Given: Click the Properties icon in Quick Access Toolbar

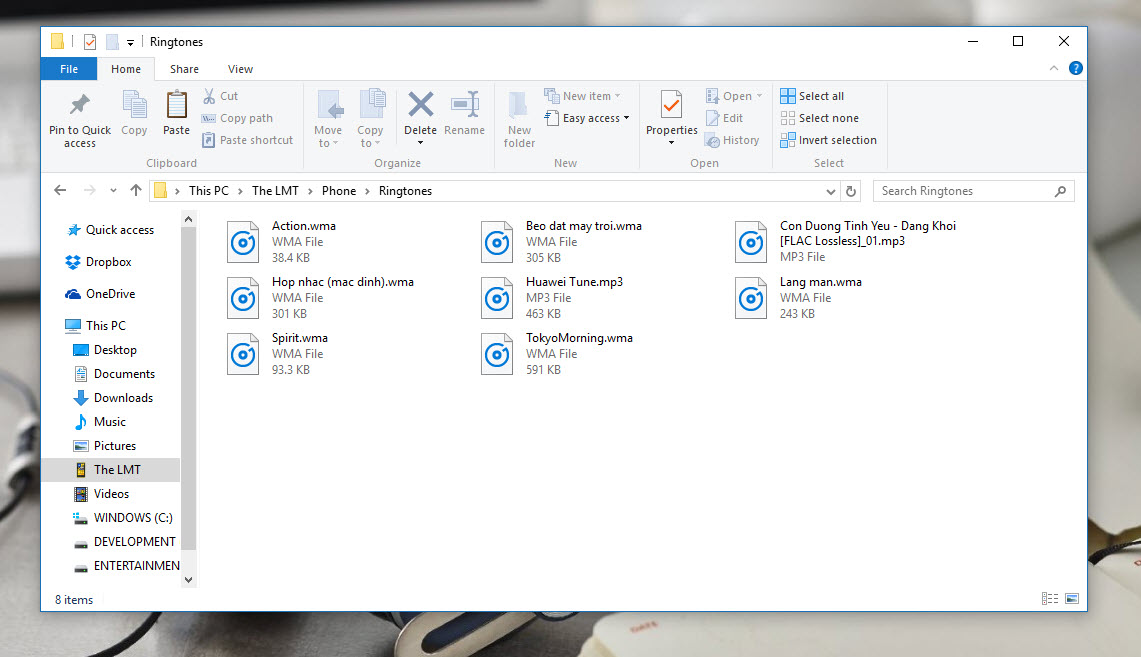Looking at the screenshot, I should pyautogui.click(x=90, y=42).
